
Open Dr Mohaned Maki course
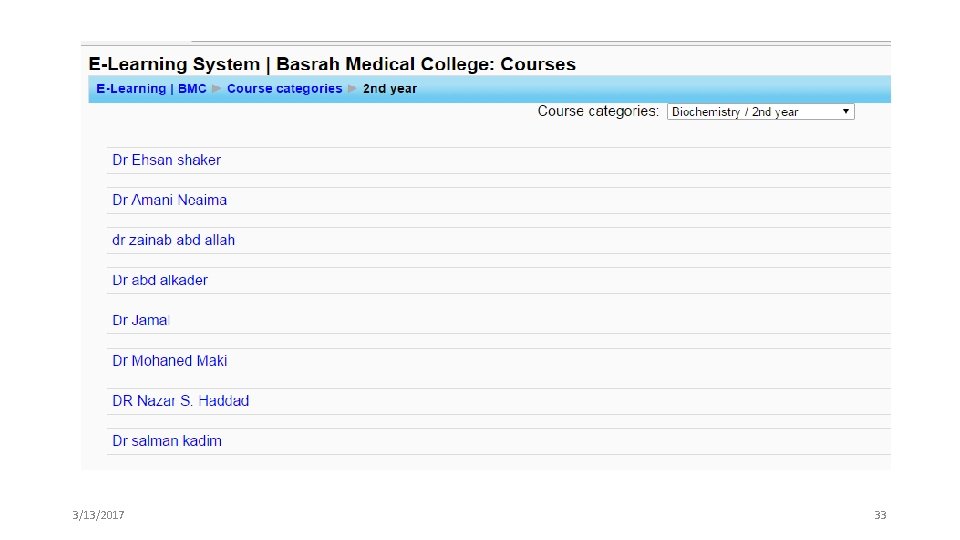click(170, 361)
